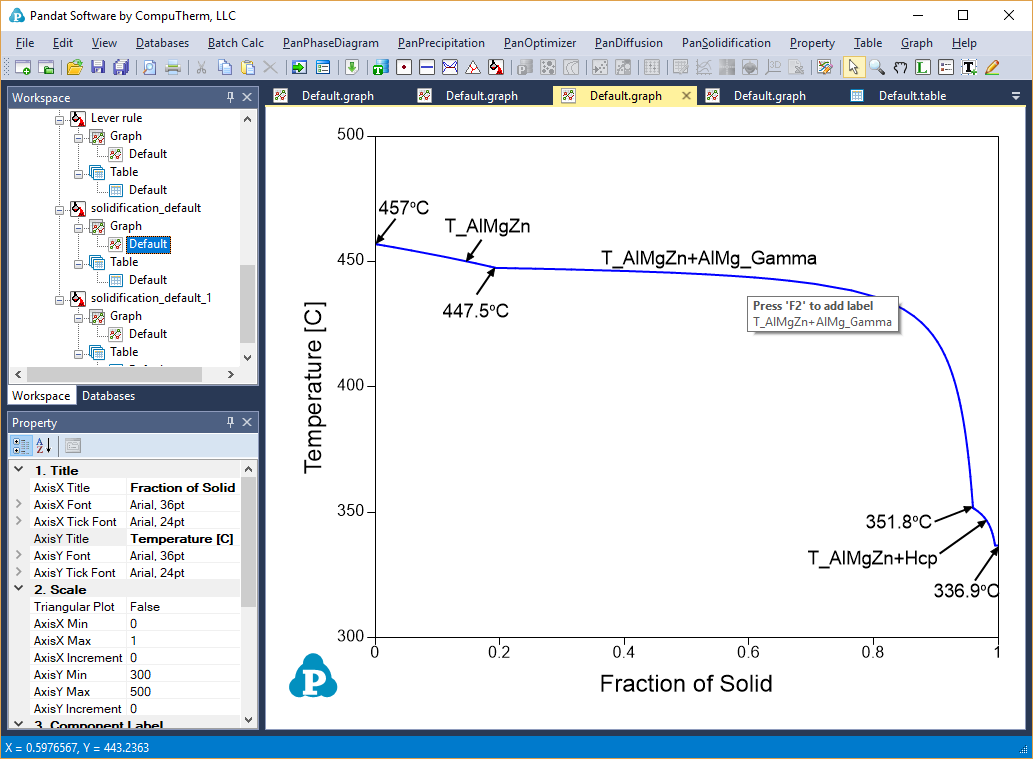
Task: Close the active Default.graph tab
Action: (686, 96)
